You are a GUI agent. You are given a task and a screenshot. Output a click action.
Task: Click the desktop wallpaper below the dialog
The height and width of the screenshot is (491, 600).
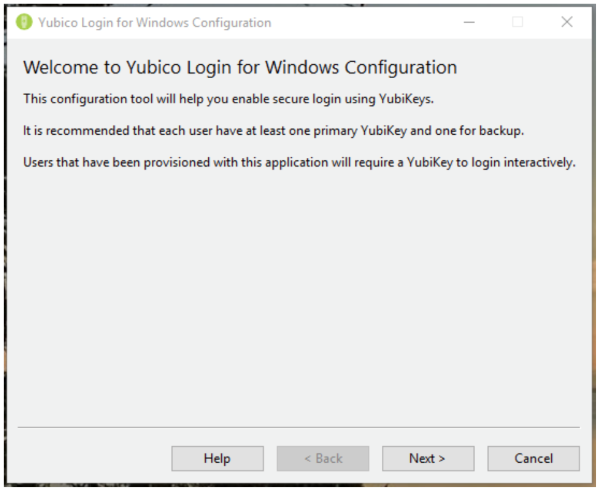[300, 487]
